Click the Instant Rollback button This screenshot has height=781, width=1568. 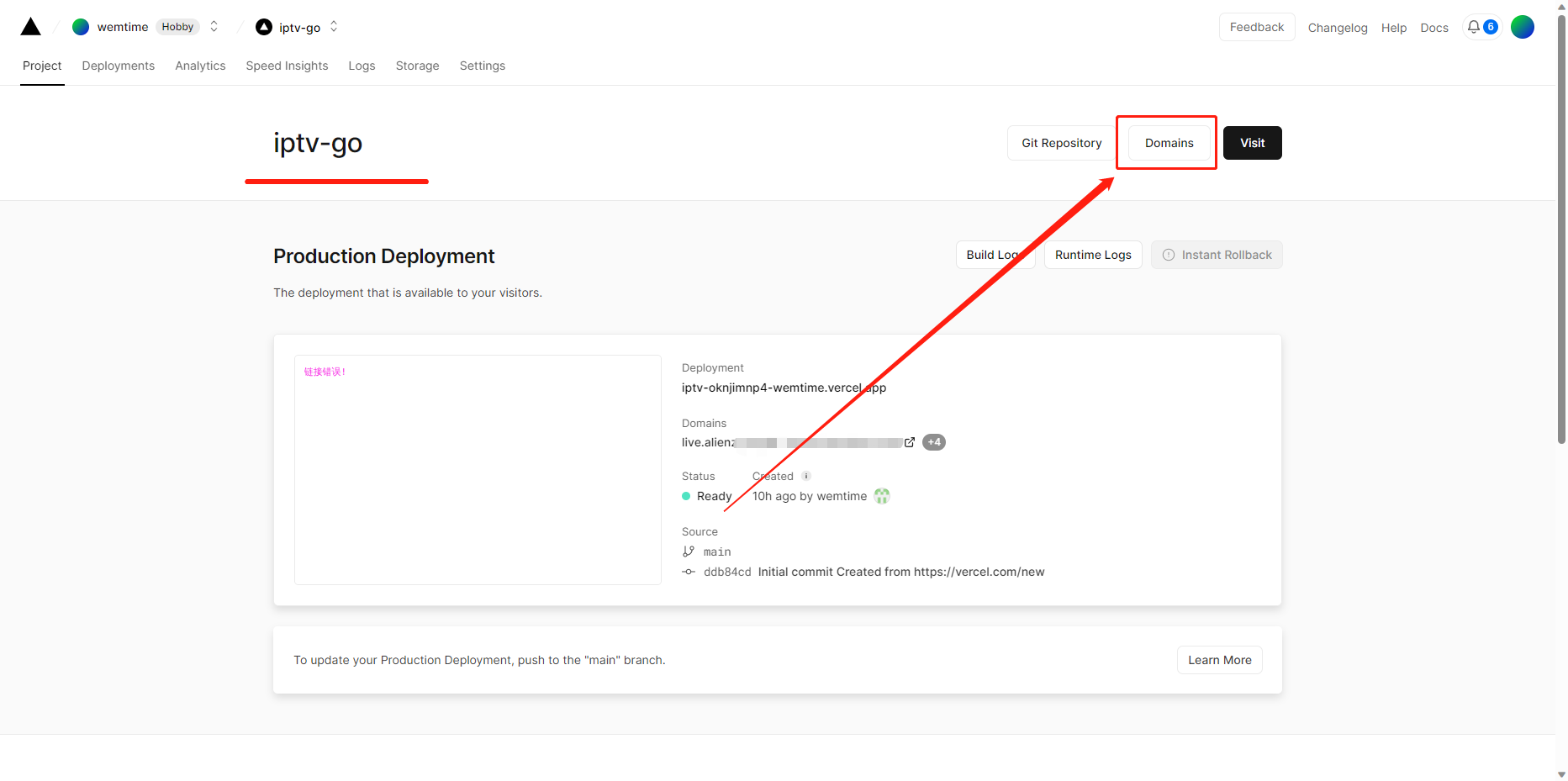click(x=1217, y=255)
